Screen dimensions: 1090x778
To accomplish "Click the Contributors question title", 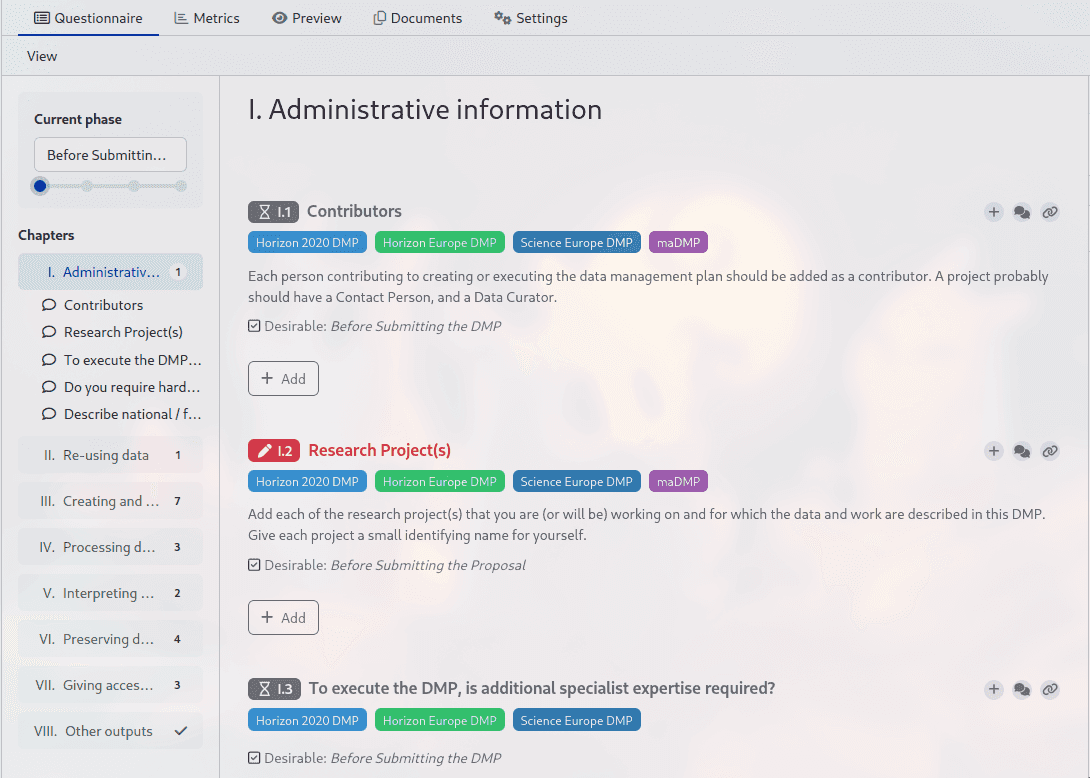I will coord(355,211).
